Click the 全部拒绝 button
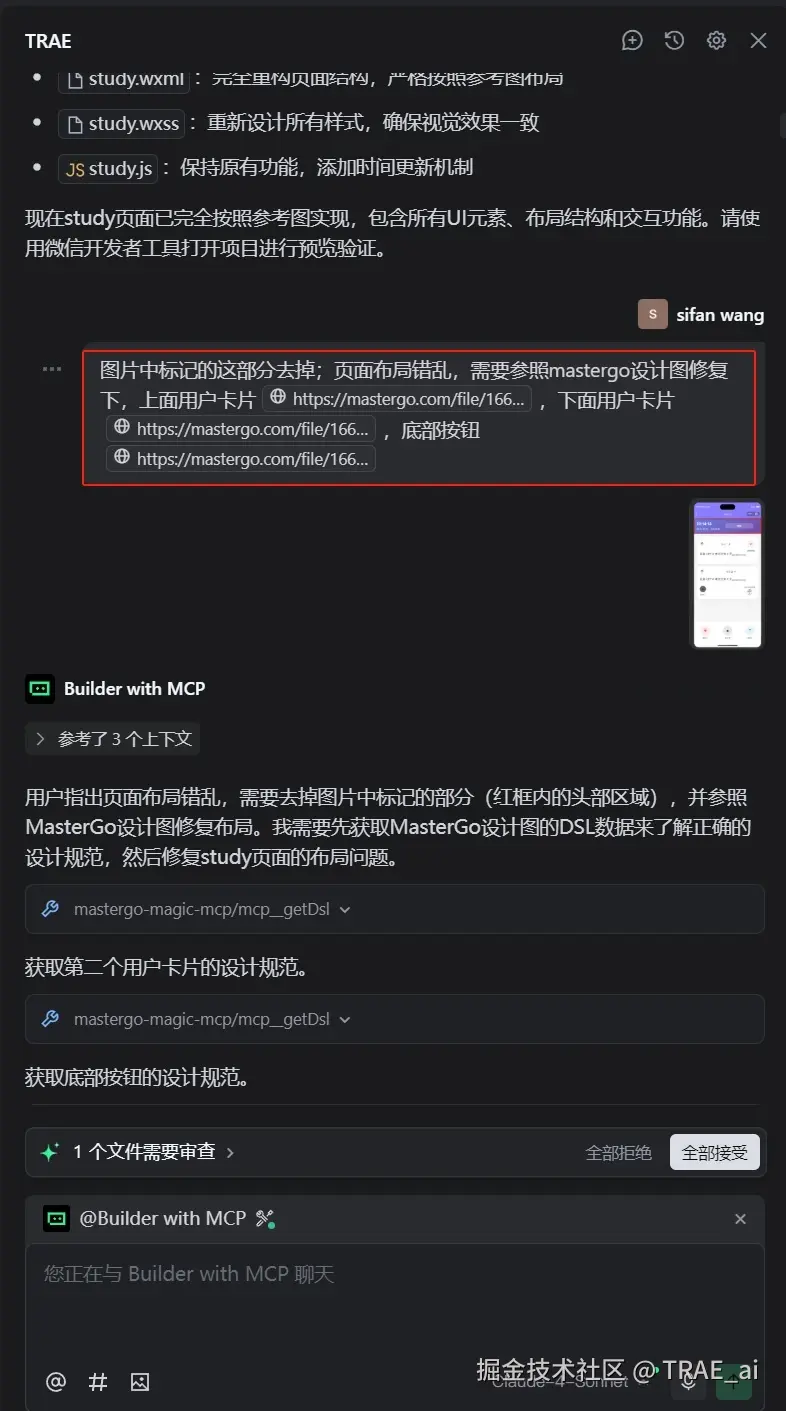Image resolution: width=786 pixels, height=1411 pixels. tap(618, 1152)
